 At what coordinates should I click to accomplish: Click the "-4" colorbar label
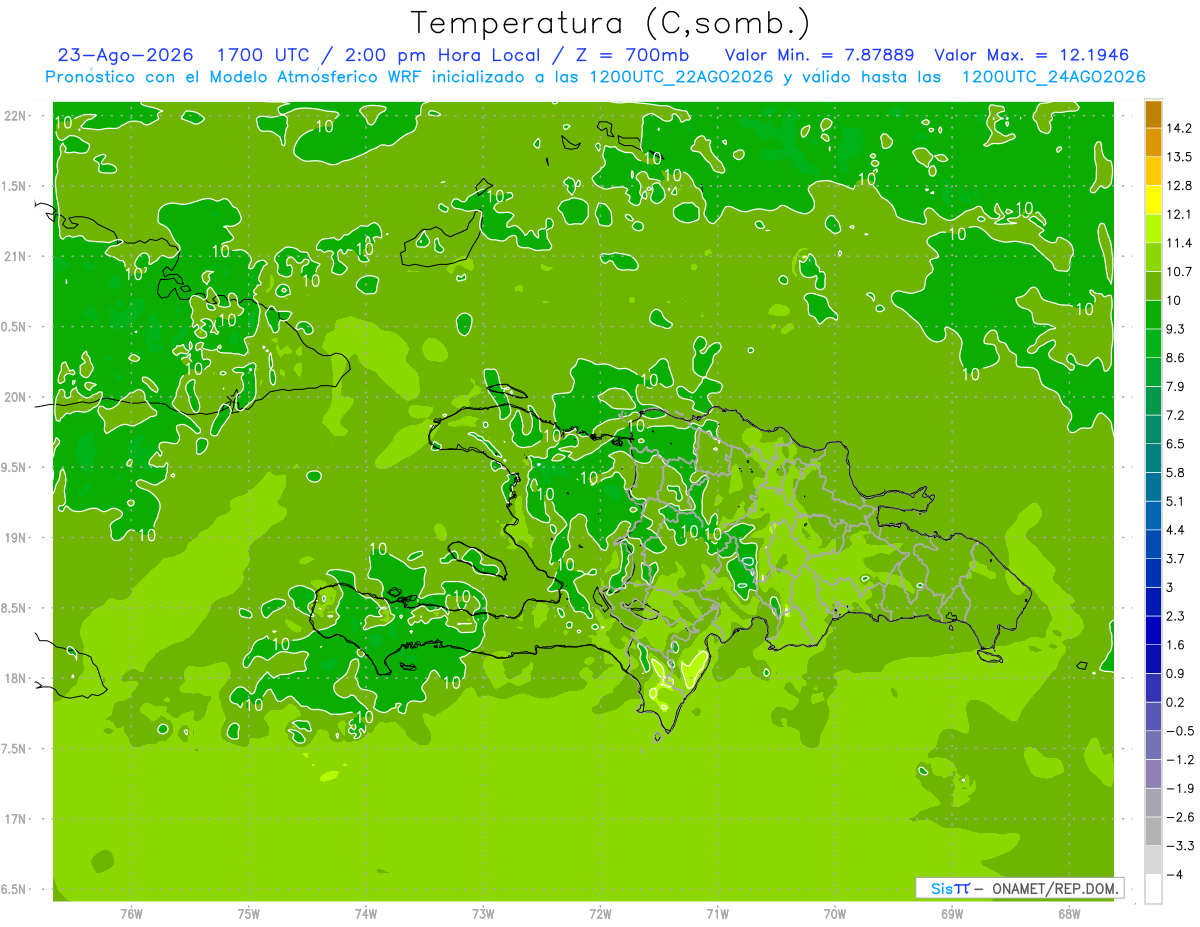pyautogui.click(x=1174, y=875)
